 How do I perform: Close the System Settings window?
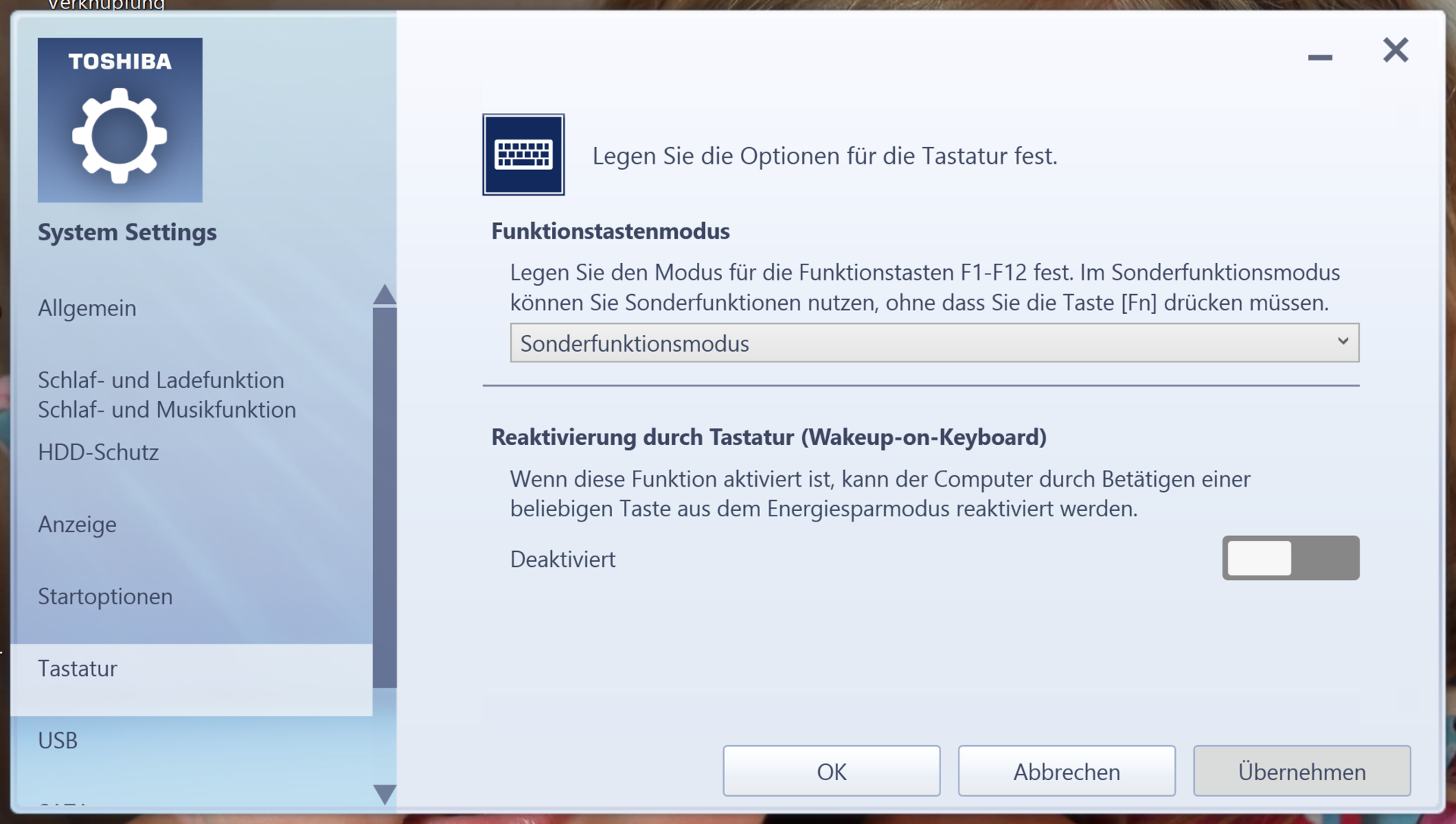click(1395, 51)
